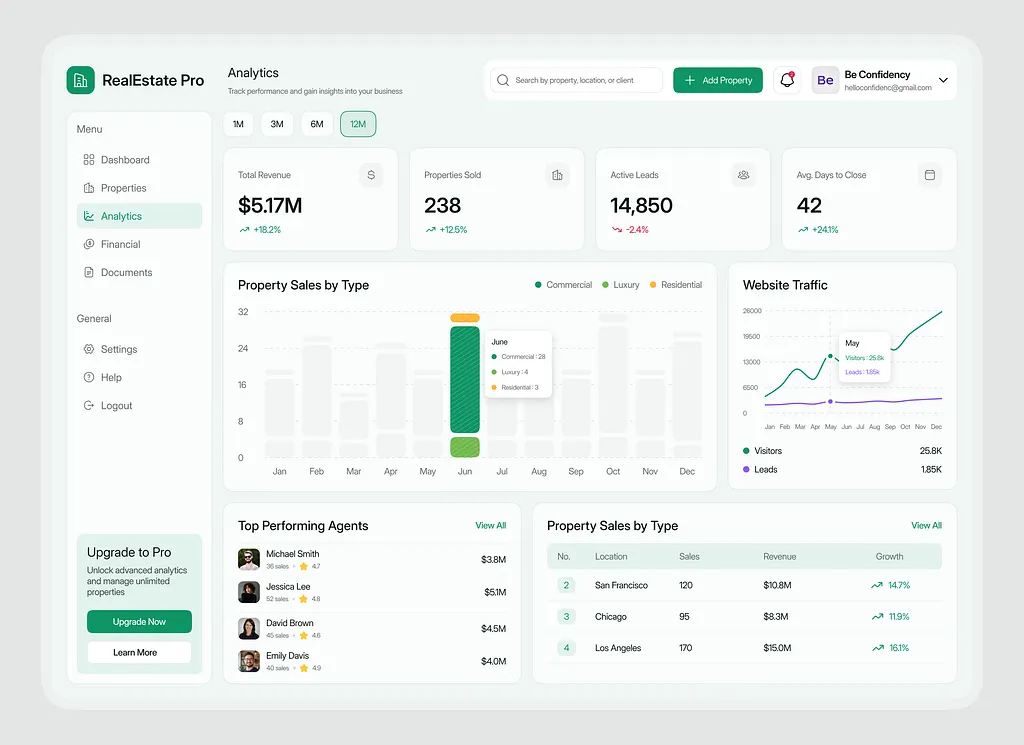This screenshot has height=745, width=1024.
Task: Select the 3M time range
Action: click(277, 124)
